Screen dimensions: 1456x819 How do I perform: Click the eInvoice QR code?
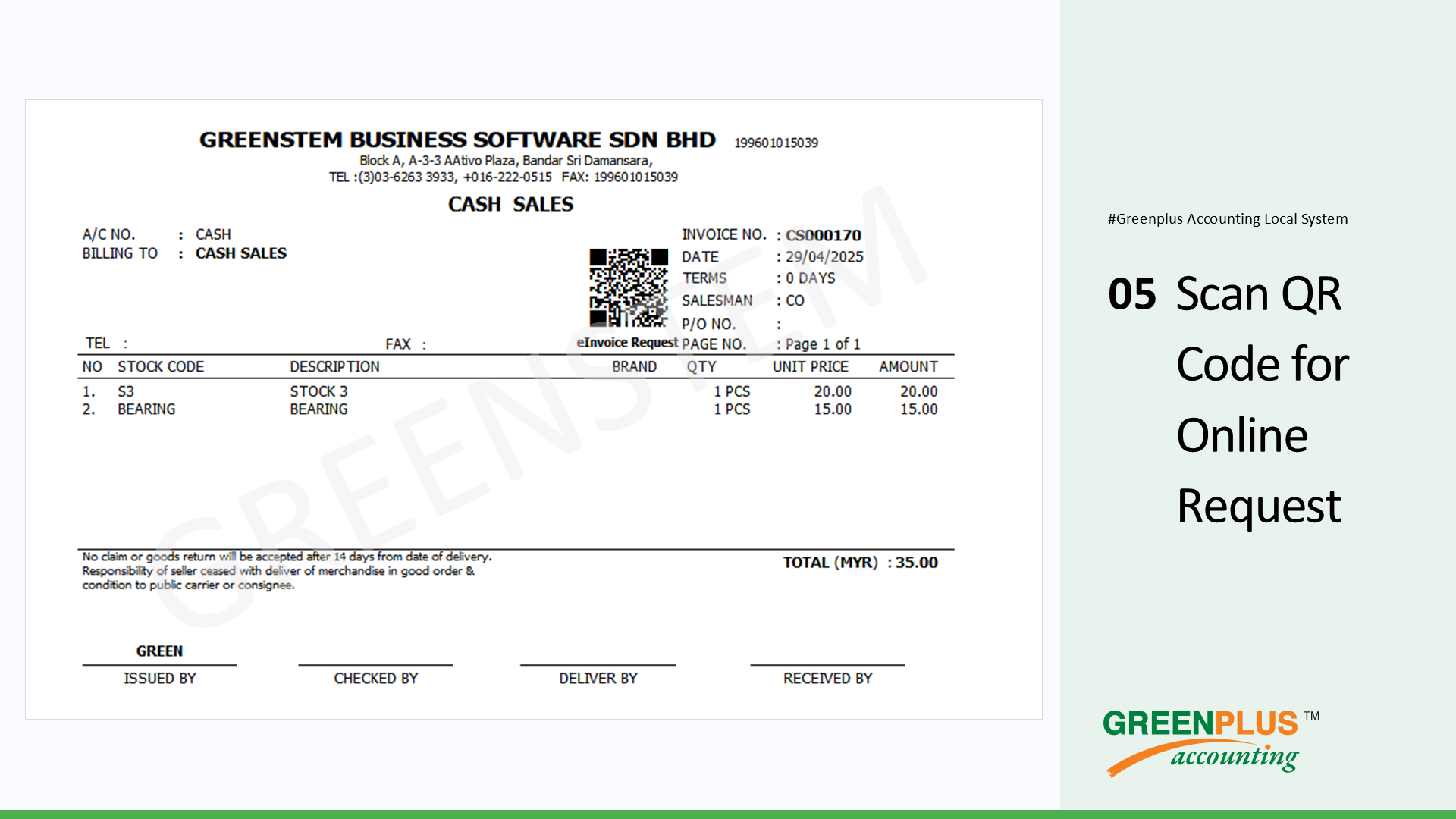click(629, 287)
